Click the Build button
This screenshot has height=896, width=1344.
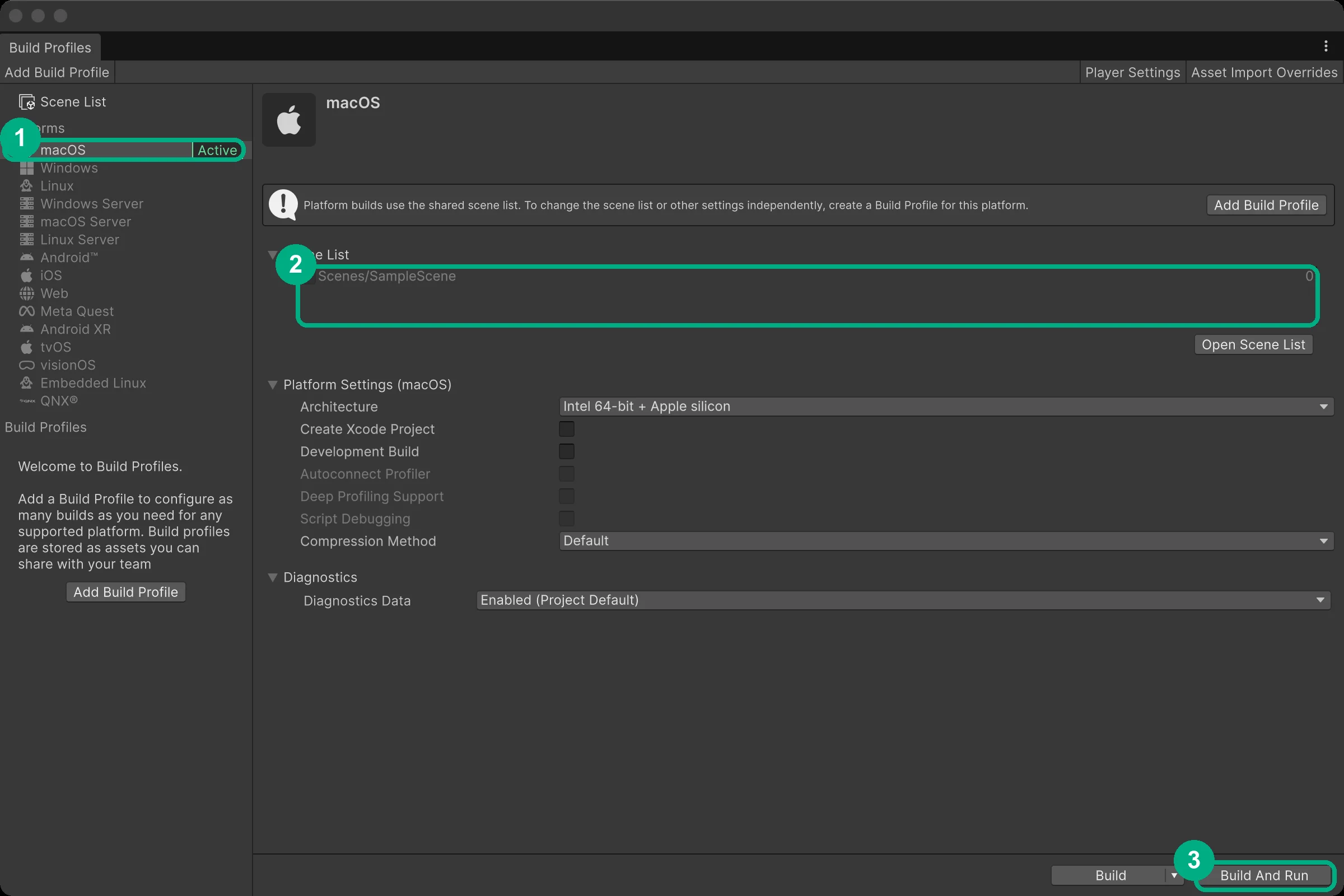tap(1110, 875)
